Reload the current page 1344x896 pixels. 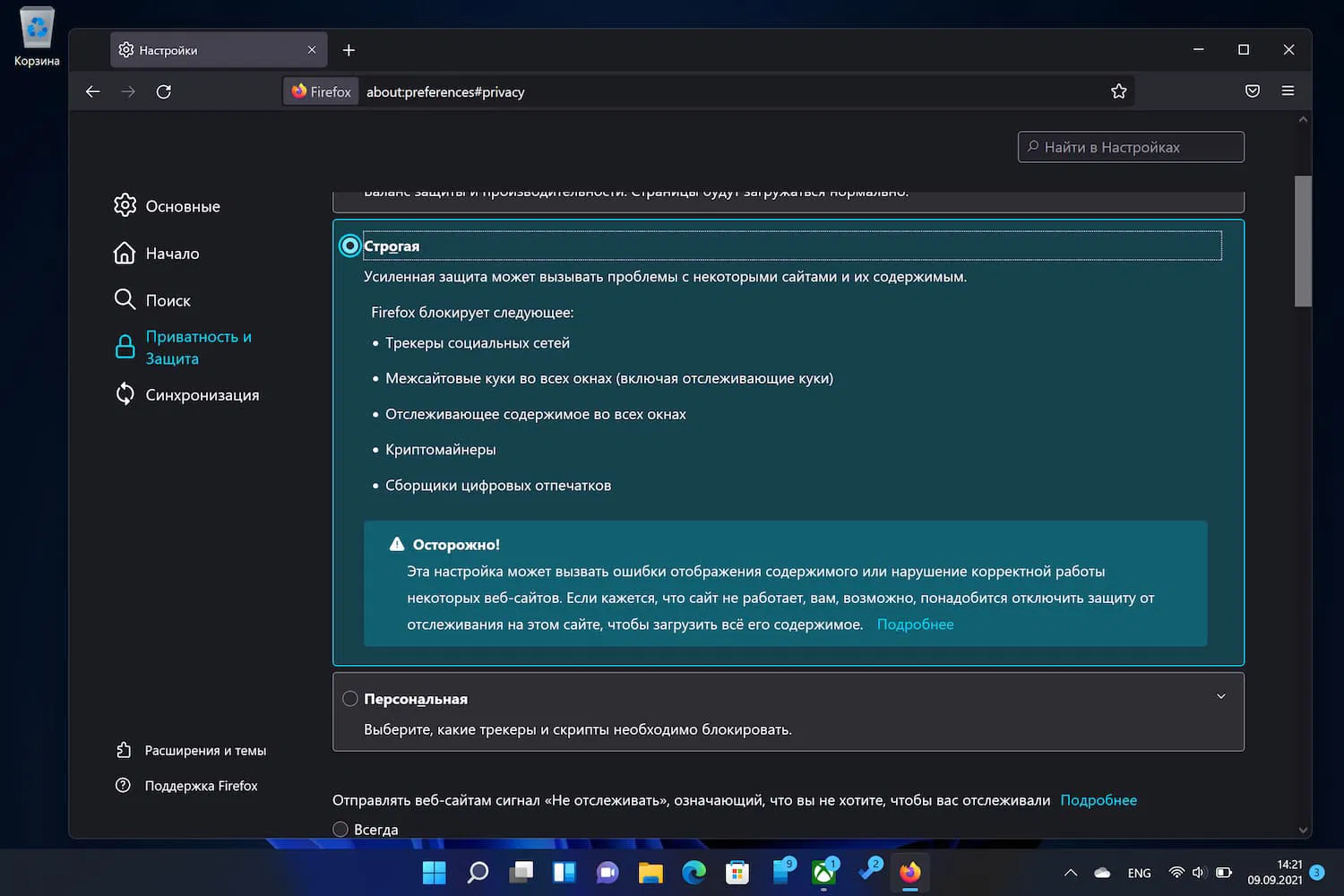[x=164, y=91]
